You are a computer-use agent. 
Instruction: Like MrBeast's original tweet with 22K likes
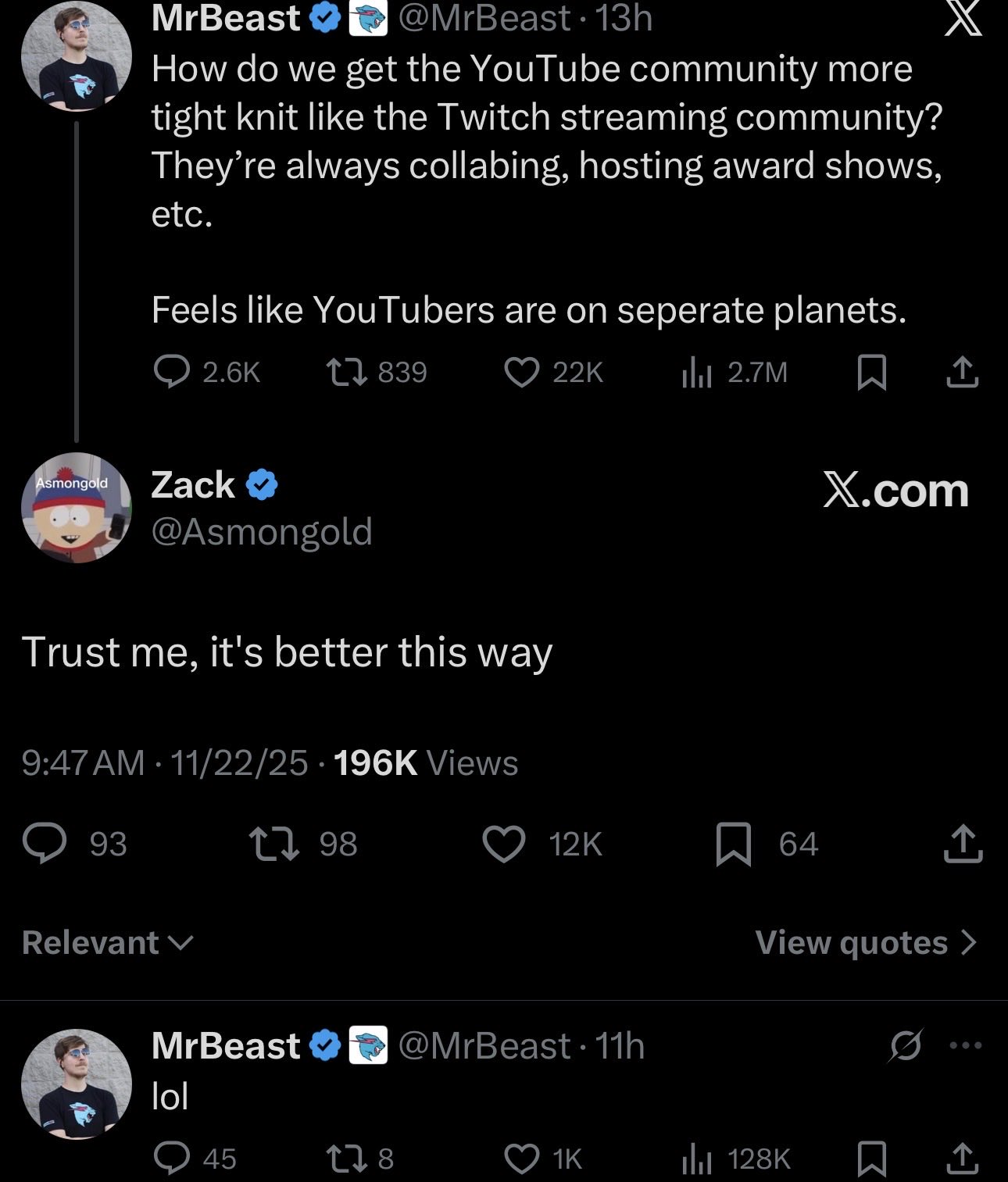pos(521,373)
